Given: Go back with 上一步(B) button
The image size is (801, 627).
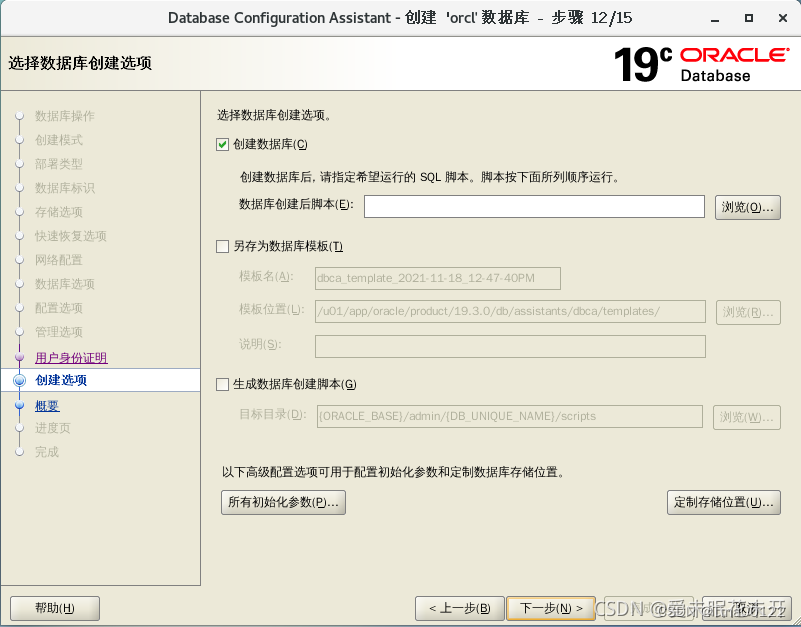Looking at the screenshot, I should click(x=459, y=608).
